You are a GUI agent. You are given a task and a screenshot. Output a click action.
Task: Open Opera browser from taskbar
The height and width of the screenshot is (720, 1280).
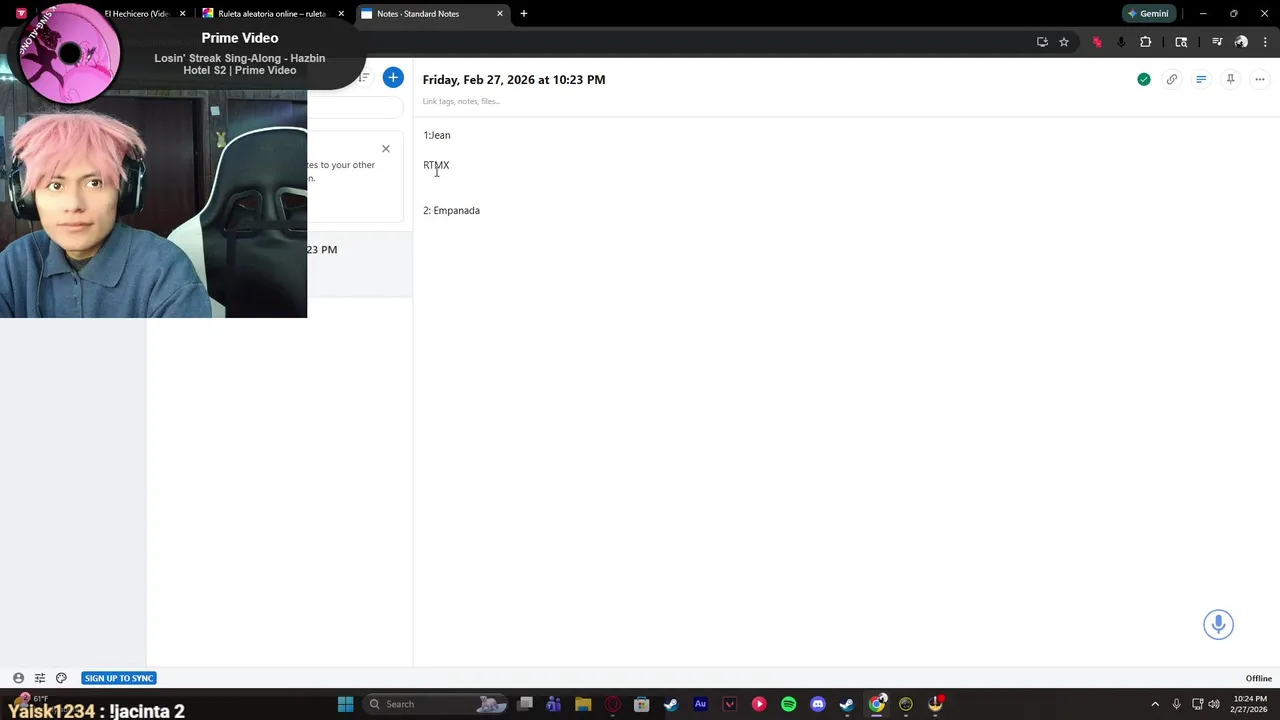tap(612, 704)
